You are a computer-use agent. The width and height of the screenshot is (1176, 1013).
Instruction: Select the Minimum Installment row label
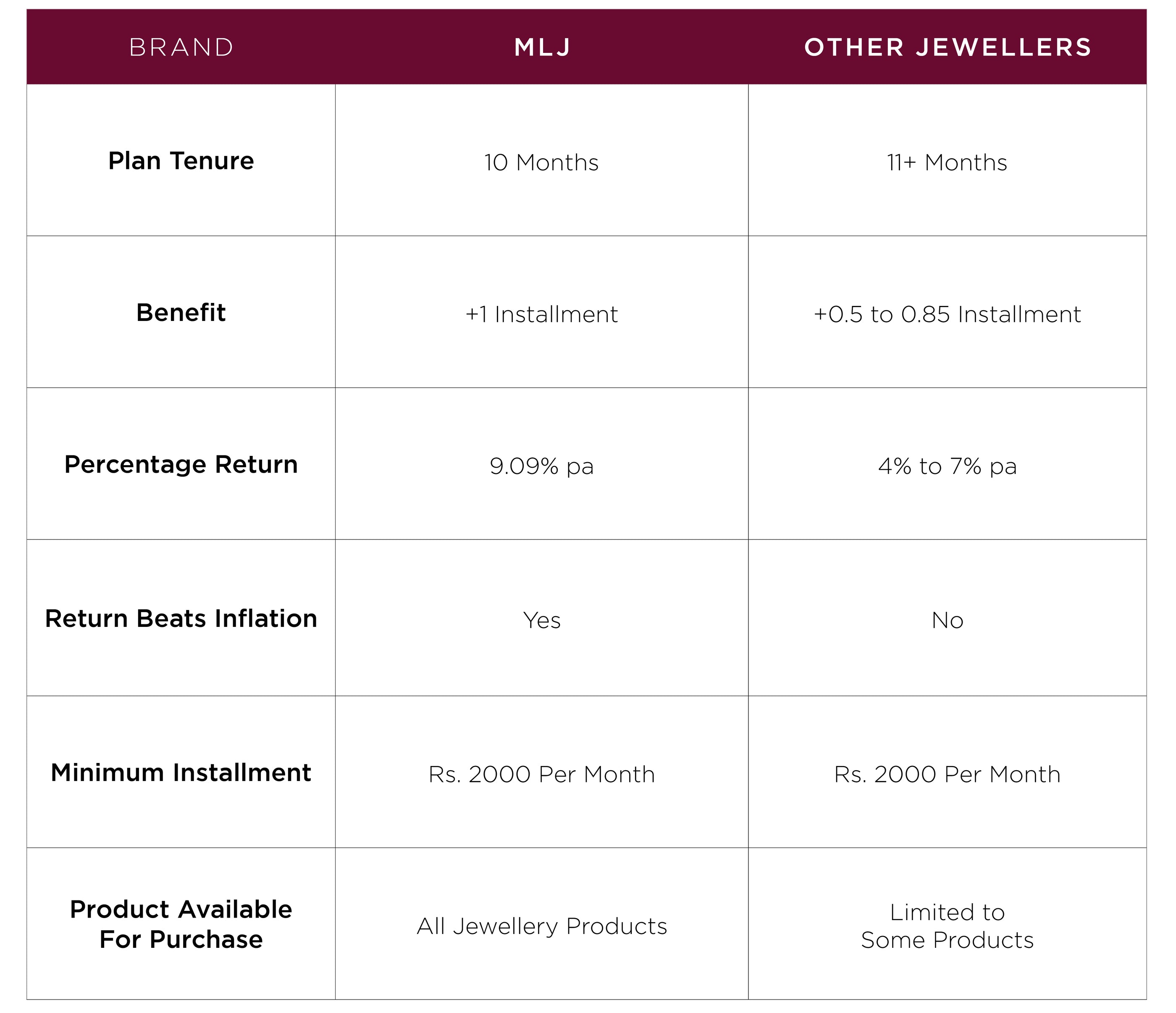point(181,772)
